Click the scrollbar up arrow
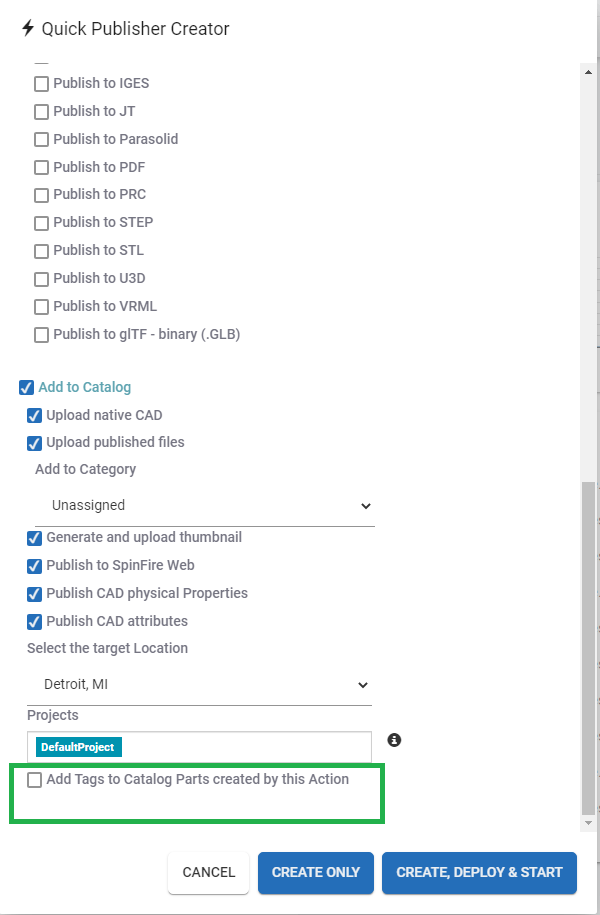The height and width of the screenshot is (915, 600). [588, 72]
